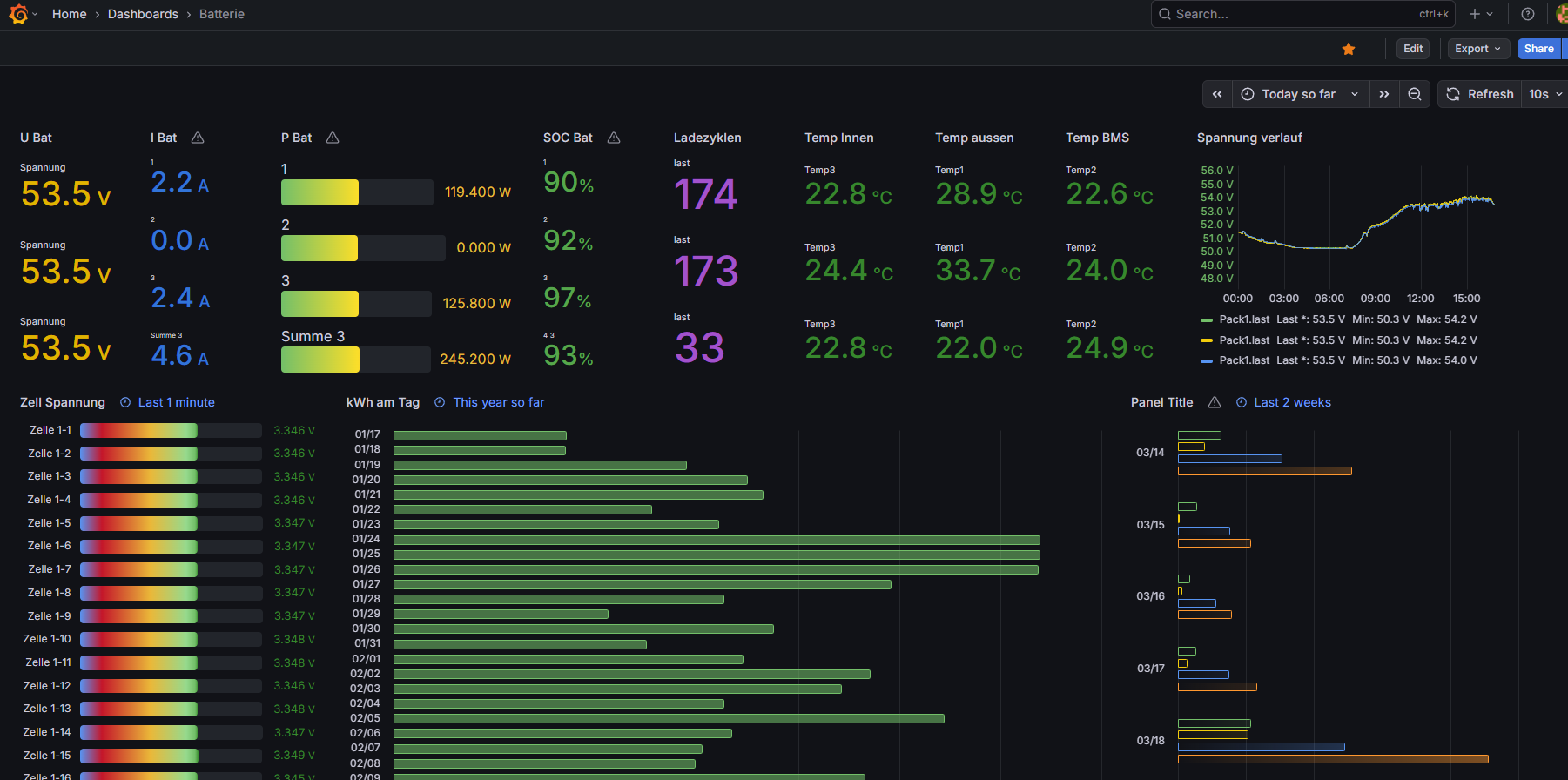This screenshot has height=780, width=1568.
Task: Toggle green Pack1.last legend series
Action: (x=1244, y=319)
